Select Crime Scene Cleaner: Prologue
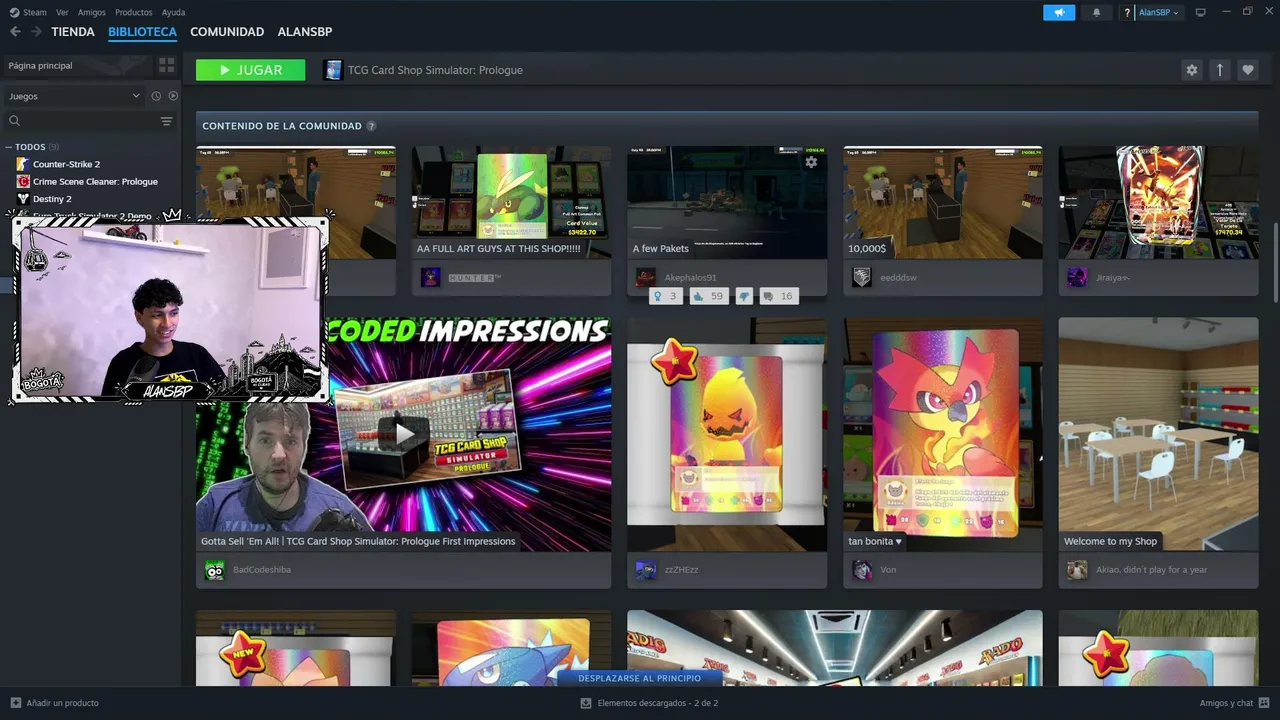Image resolution: width=1280 pixels, height=720 pixels. pos(95,182)
